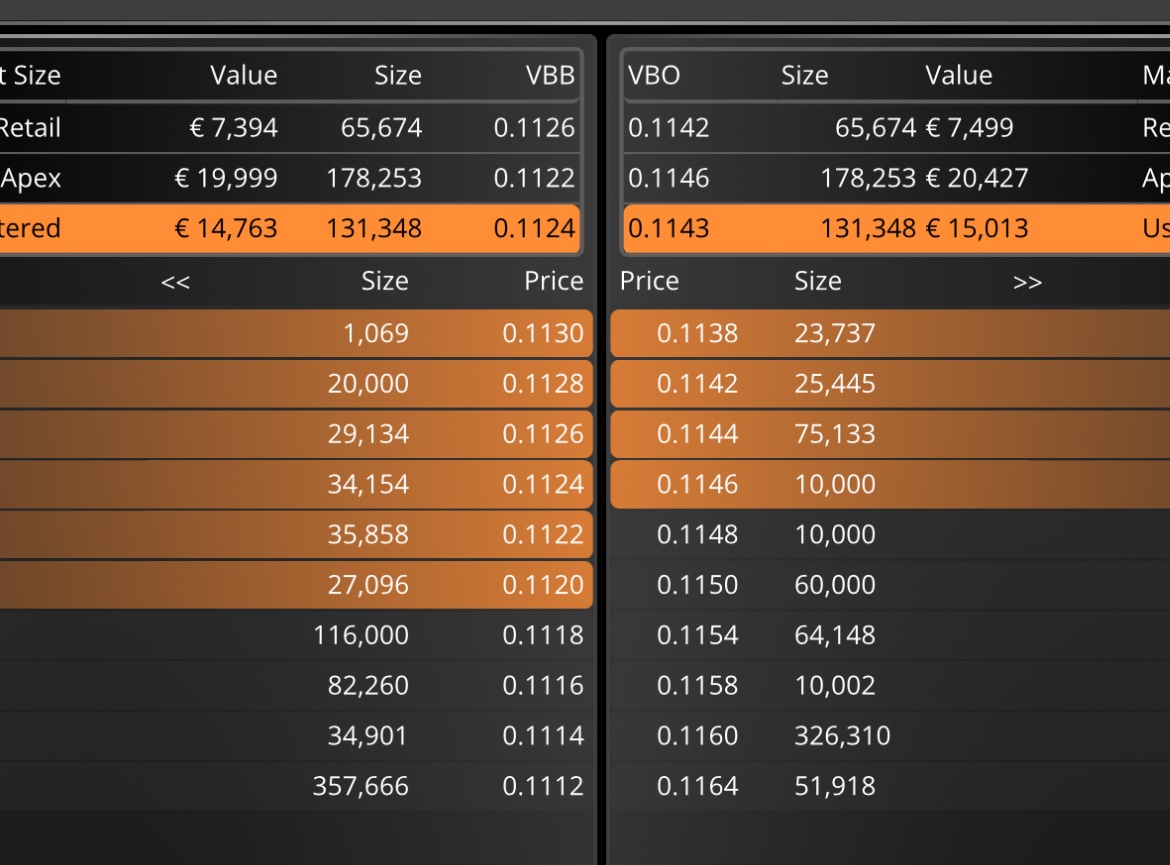This screenshot has width=1170, height=865.
Task: Click the Apex row with € 19,999 value
Action: click(x=290, y=178)
